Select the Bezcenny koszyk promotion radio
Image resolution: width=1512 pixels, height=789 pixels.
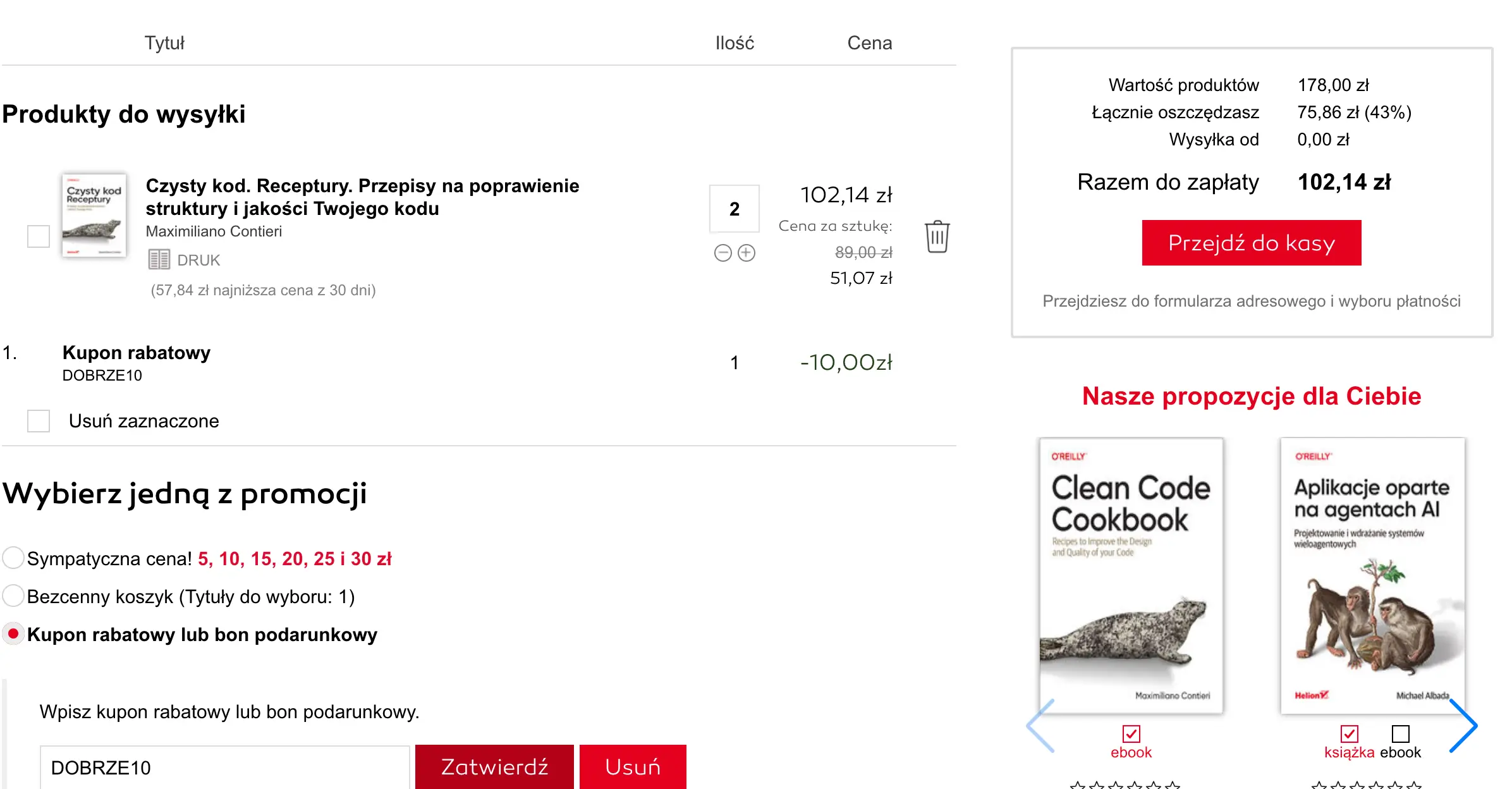(x=13, y=596)
